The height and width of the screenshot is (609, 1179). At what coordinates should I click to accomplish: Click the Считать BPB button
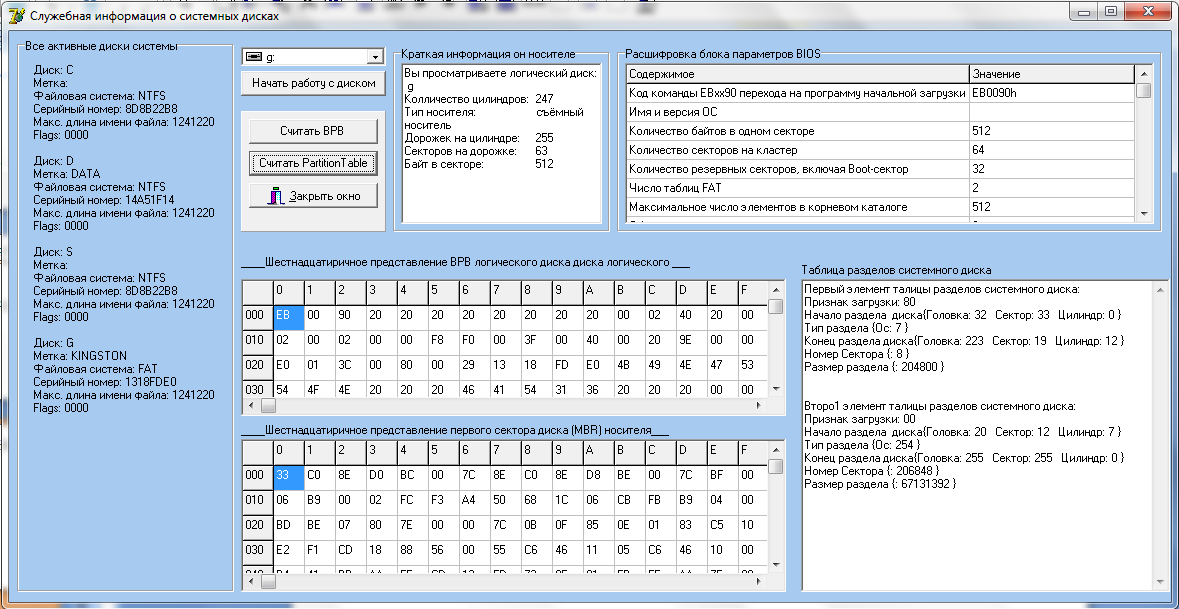(x=312, y=130)
